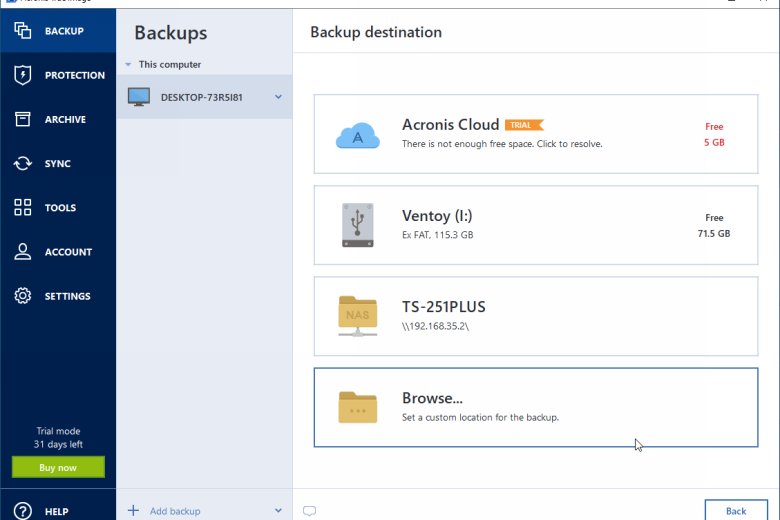This screenshot has width=780, height=520.
Task: Open the Add backup dropdown arrow
Action: point(278,511)
